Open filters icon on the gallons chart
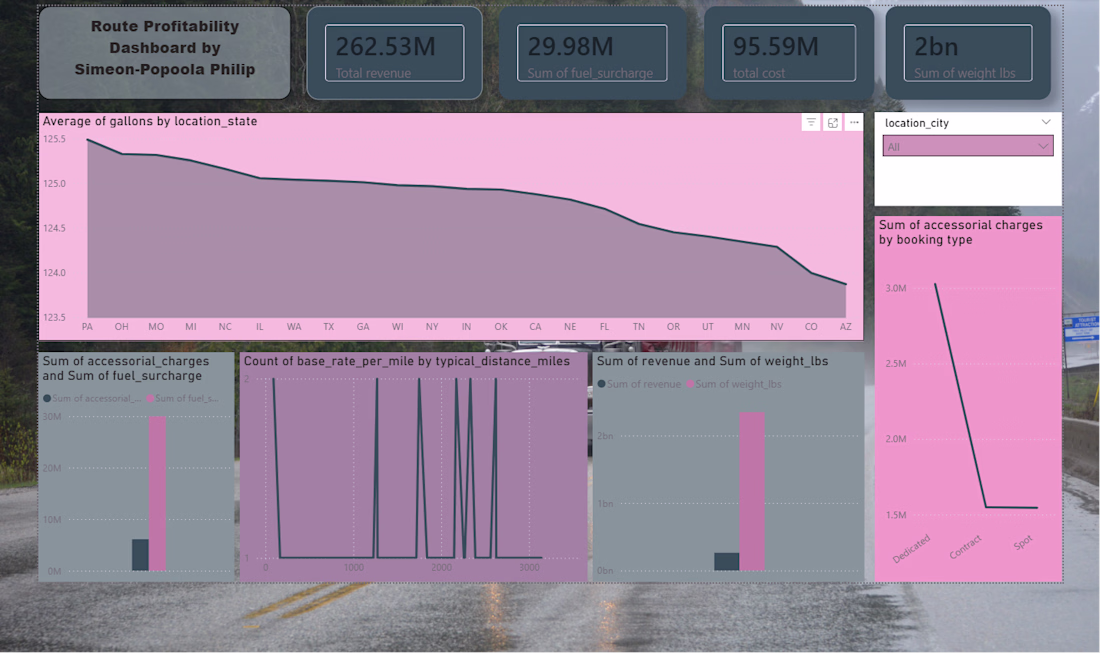The height and width of the screenshot is (653, 1100). (x=811, y=123)
